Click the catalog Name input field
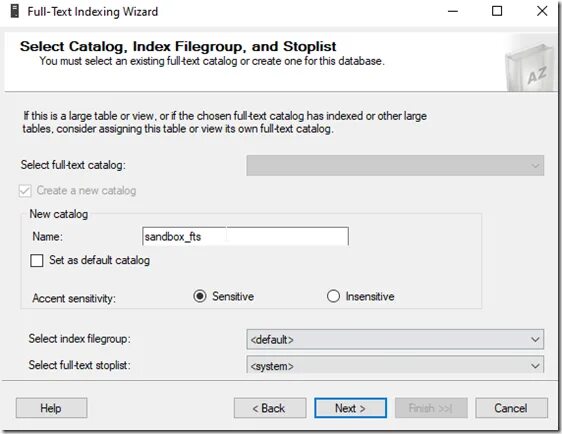This screenshot has width=562, height=434. 246,237
